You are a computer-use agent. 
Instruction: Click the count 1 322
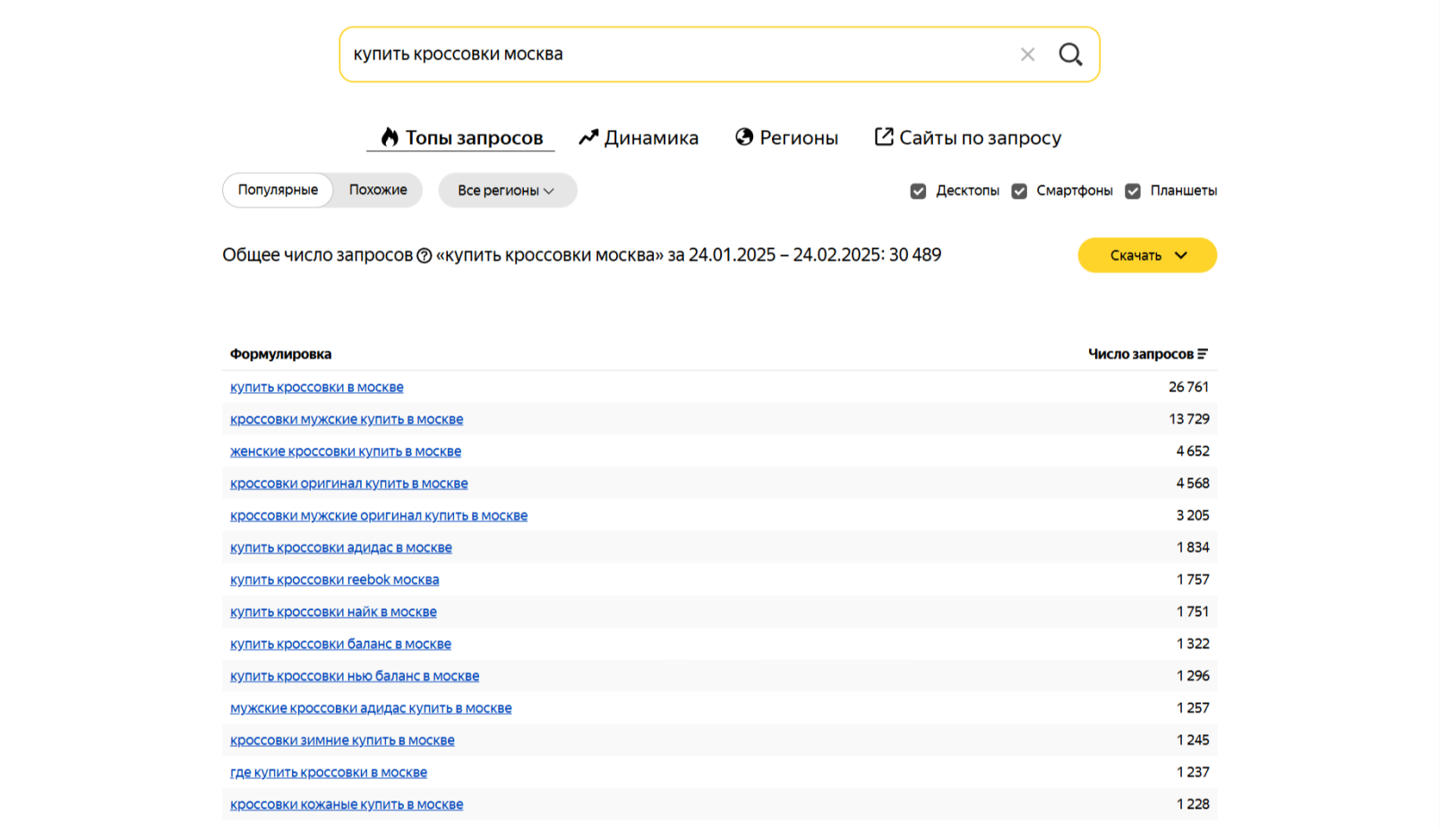pyautogui.click(x=1193, y=645)
